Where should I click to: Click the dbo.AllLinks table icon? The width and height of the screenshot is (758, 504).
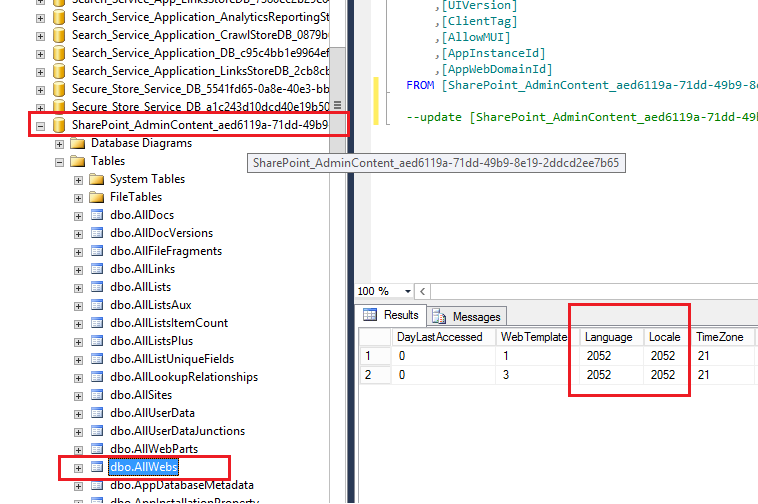[97, 269]
